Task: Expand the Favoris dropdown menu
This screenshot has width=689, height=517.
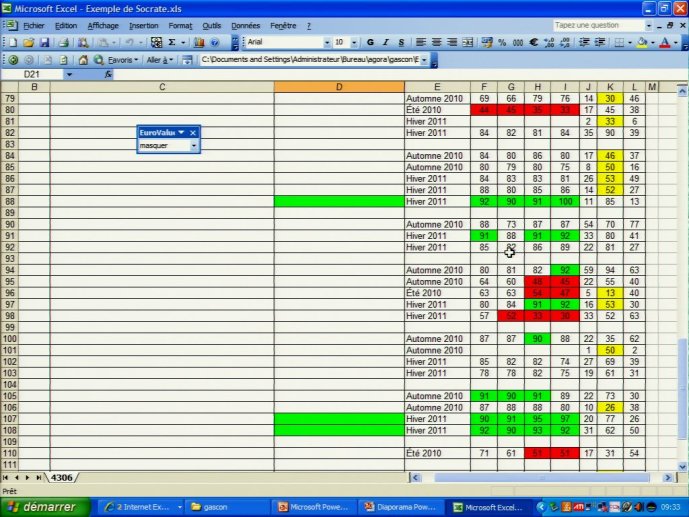Action: click(123, 60)
